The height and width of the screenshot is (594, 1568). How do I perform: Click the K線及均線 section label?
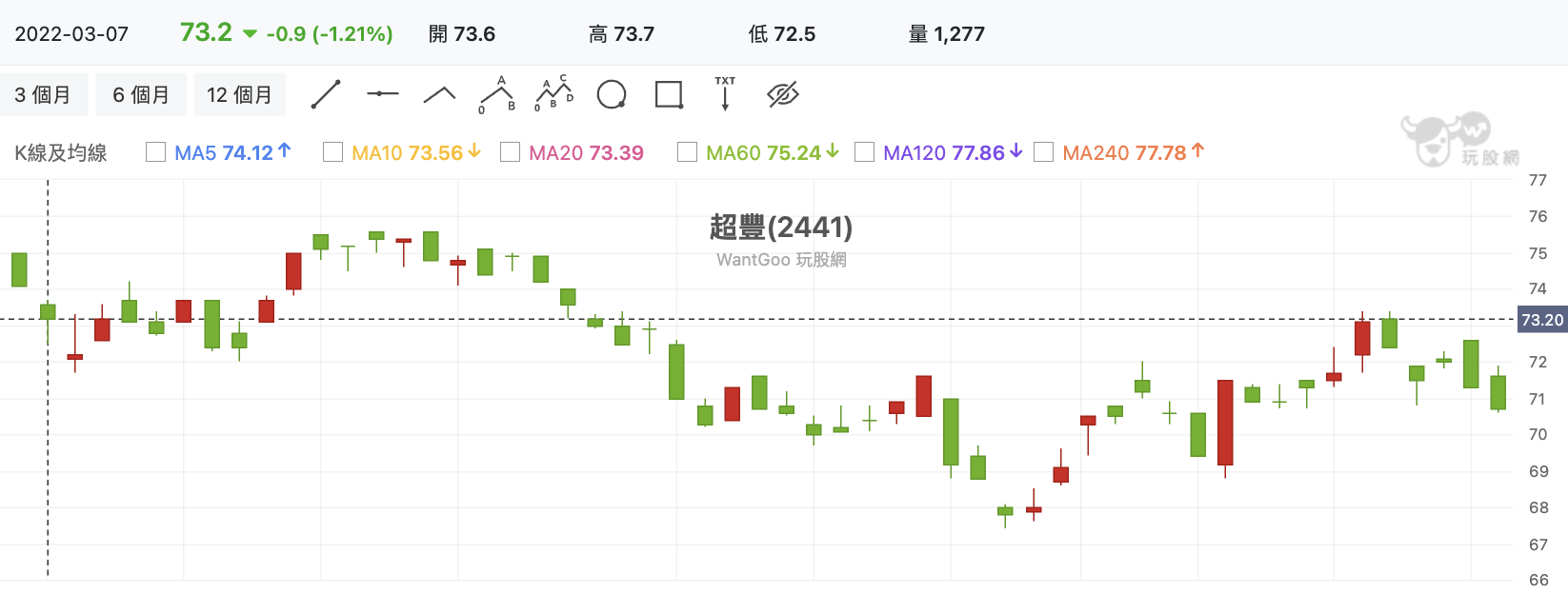(x=60, y=152)
